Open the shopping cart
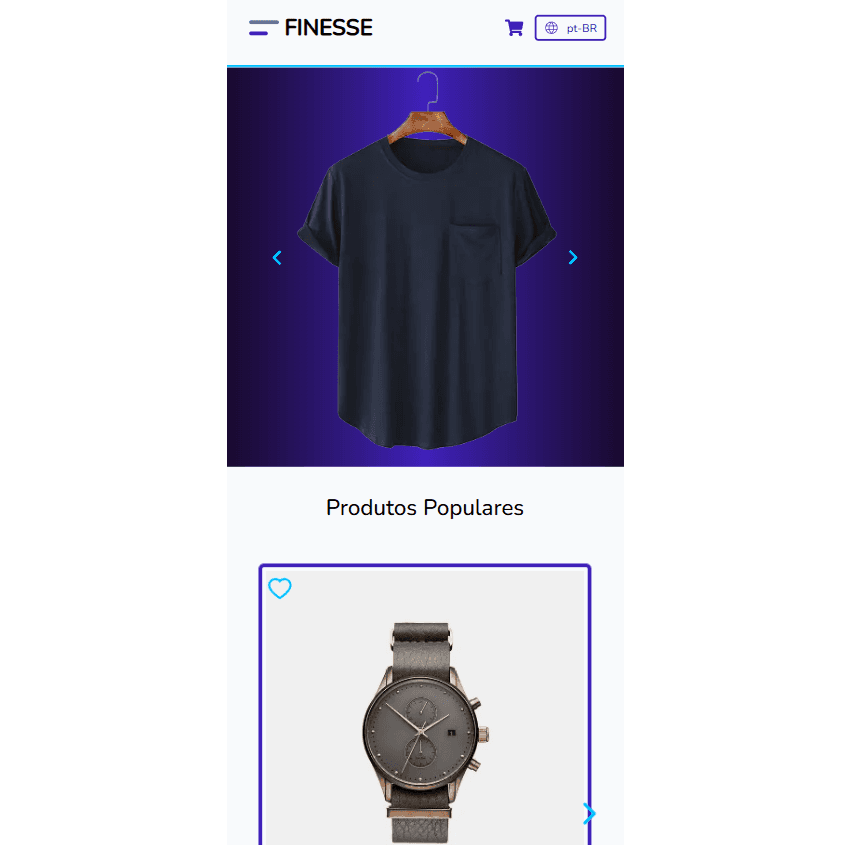 tap(514, 28)
